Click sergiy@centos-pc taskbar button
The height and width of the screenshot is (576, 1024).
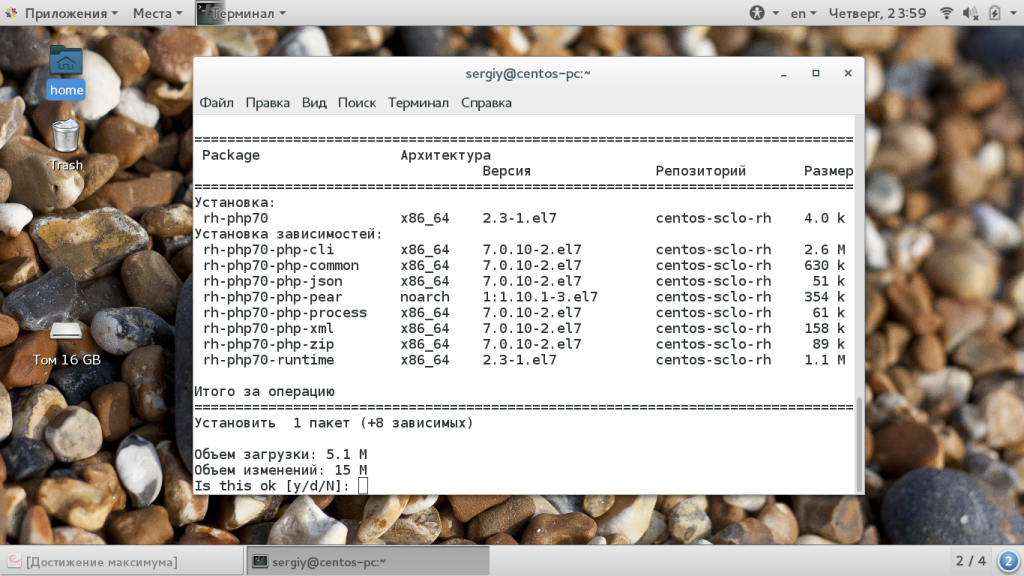(x=366, y=561)
